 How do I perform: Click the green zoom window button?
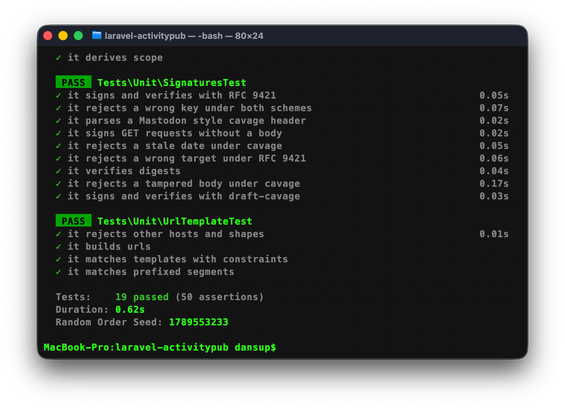(78, 36)
